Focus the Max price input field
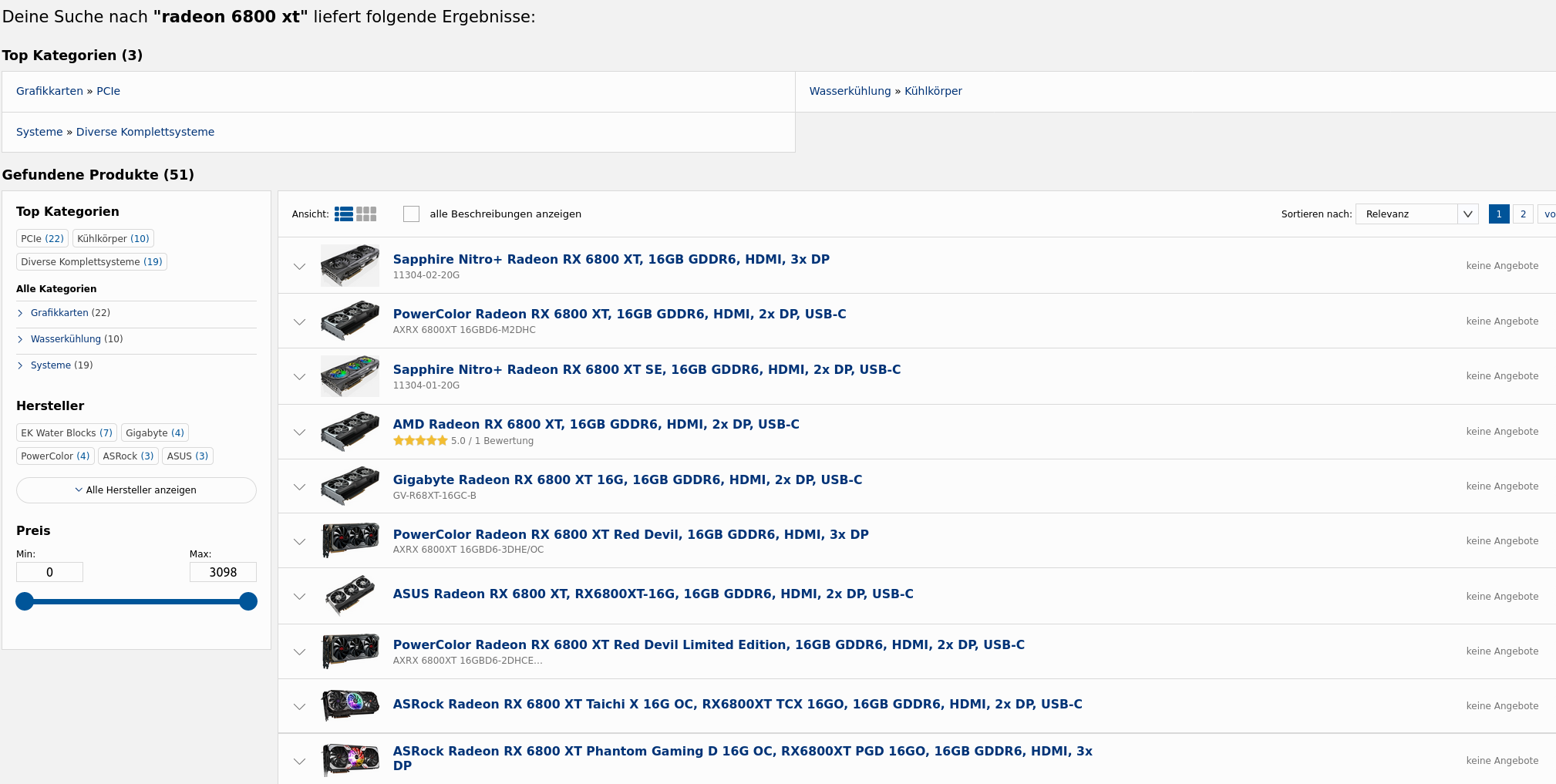Viewport: 1556px width, 784px height. (x=223, y=572)
